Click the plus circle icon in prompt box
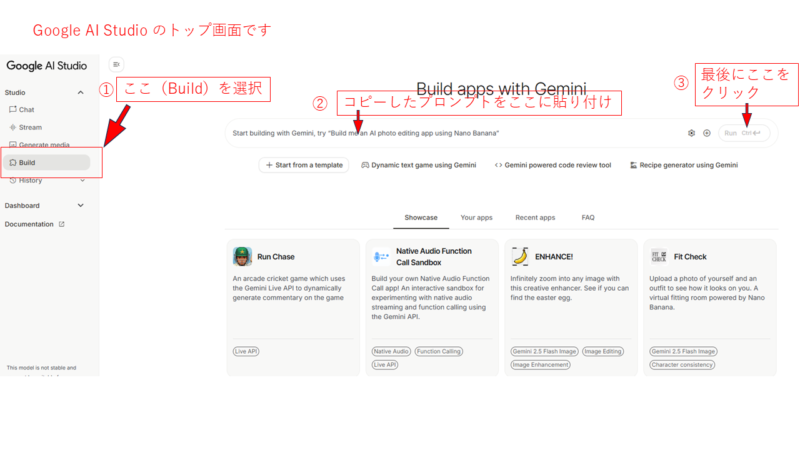Viewport: 800px width, 450px height. pos(707,133)
